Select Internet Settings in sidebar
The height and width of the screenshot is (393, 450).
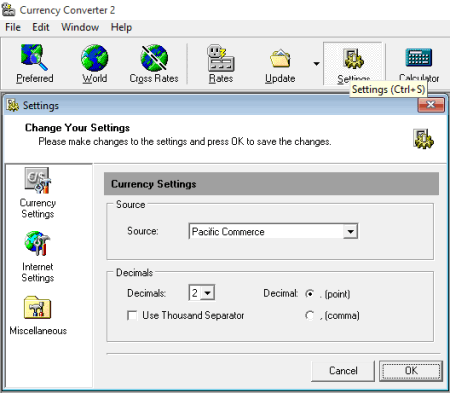pyautogui.click(x=38, y=257)
